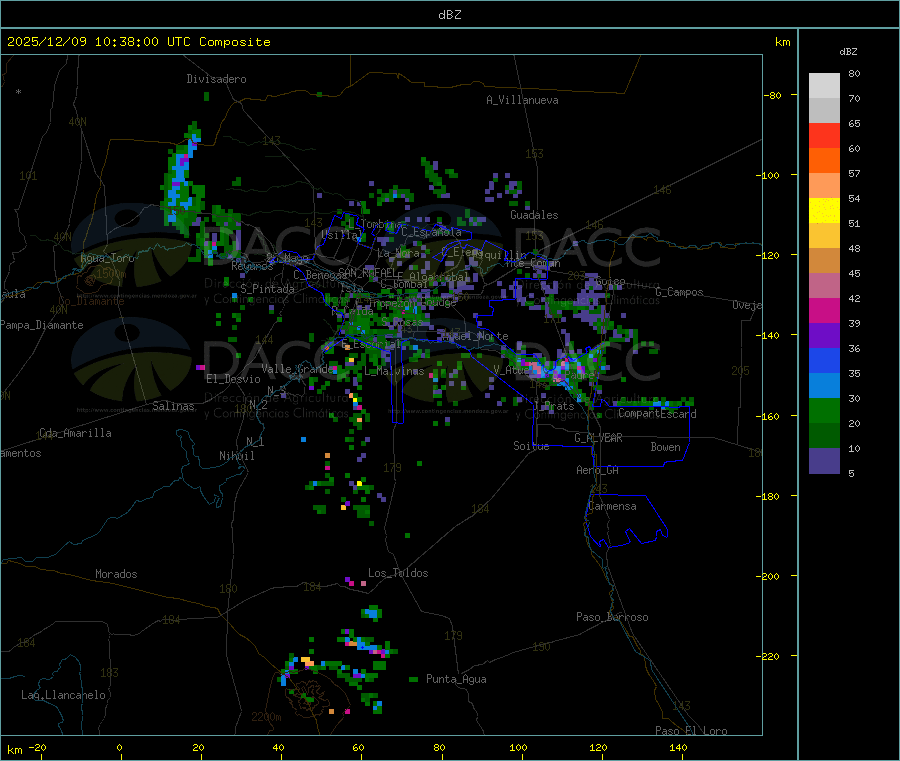The image size is (900, 761).
Task: Click the El_Desvio map label
Action: (233, 379)
